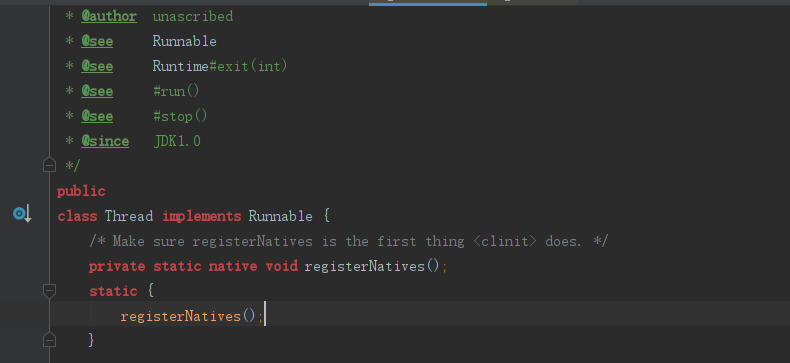Screen dimensions: 790x363
Task: Click the word unascribed after @author
Action: [x=192, y=17]
